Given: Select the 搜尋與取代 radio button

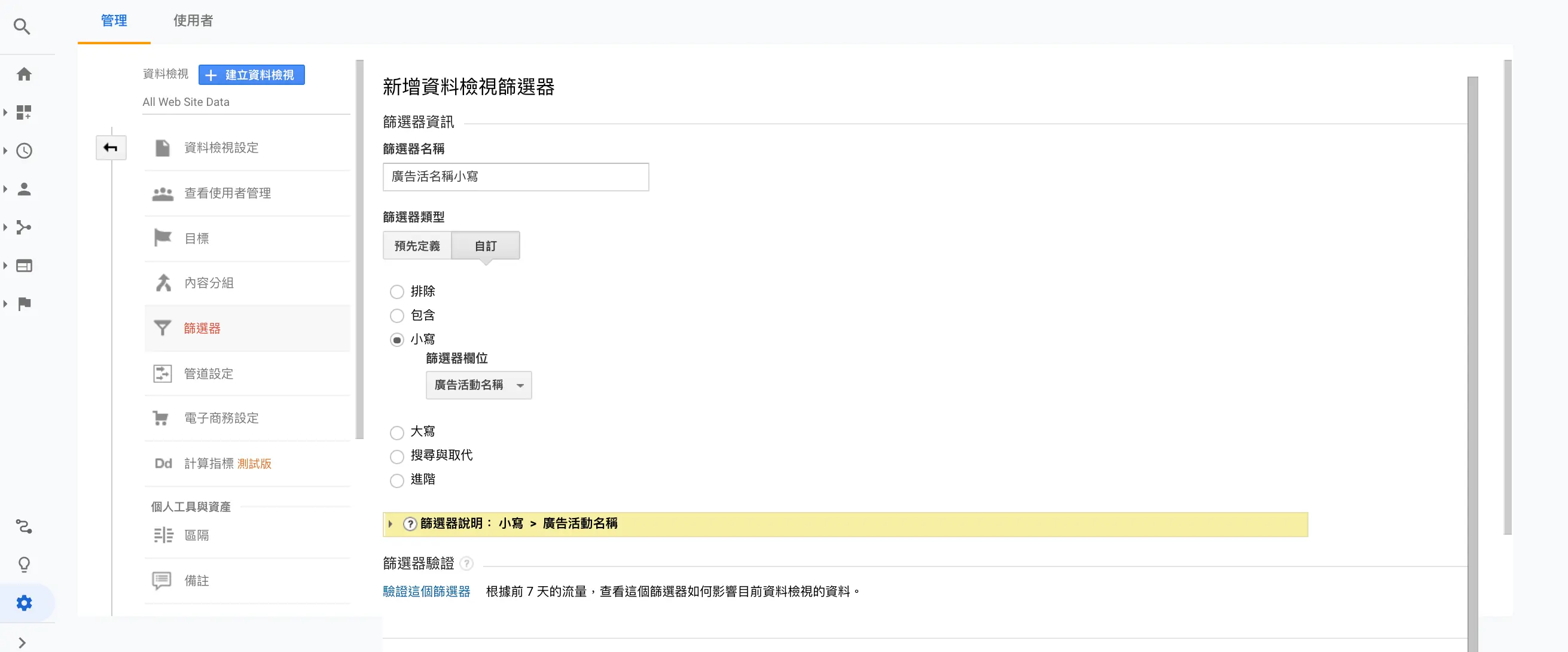Looking at the screenshot, I should pos(397,456).
